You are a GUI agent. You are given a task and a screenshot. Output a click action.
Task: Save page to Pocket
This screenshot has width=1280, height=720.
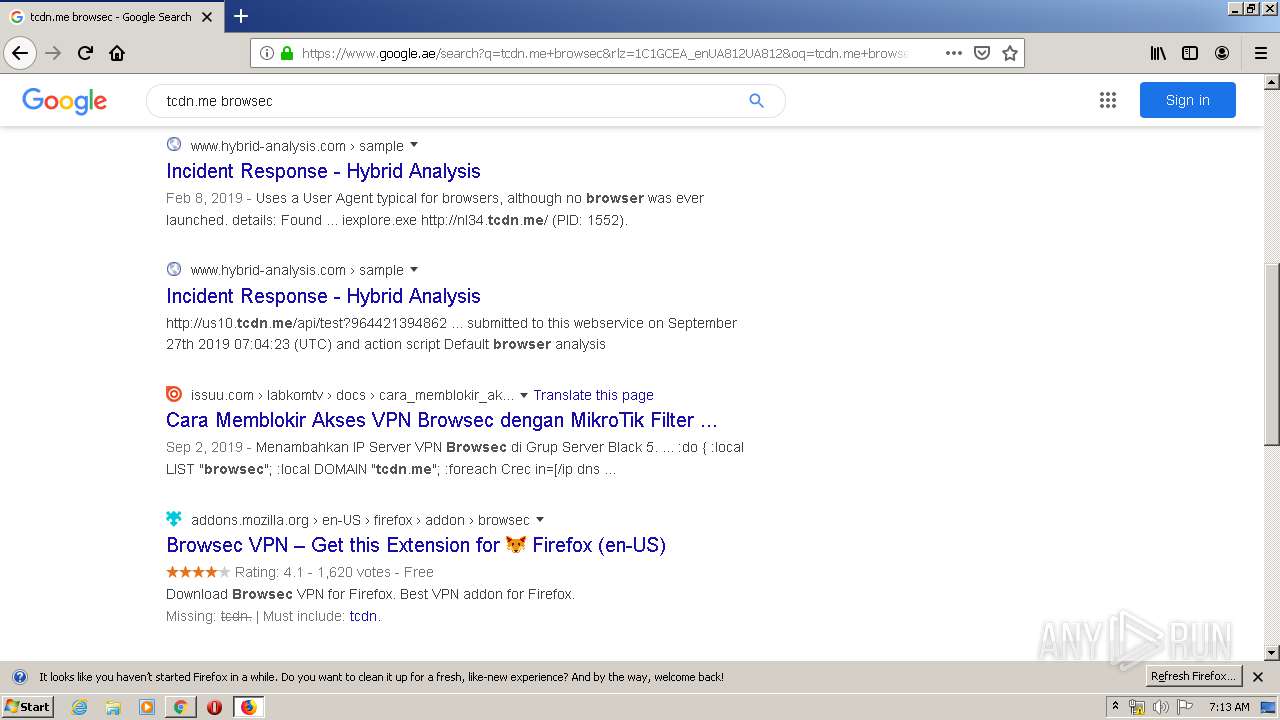(982, 53)
